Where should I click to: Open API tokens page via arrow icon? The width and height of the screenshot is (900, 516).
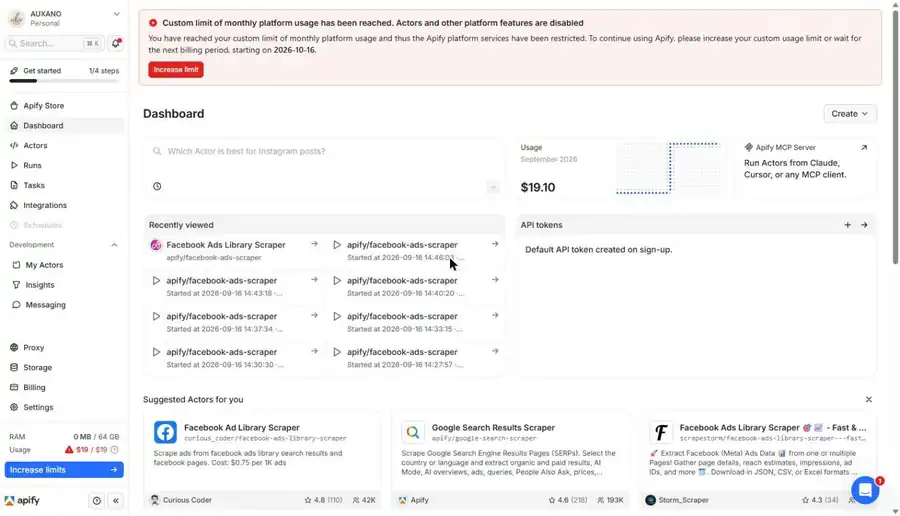(864, 225)
